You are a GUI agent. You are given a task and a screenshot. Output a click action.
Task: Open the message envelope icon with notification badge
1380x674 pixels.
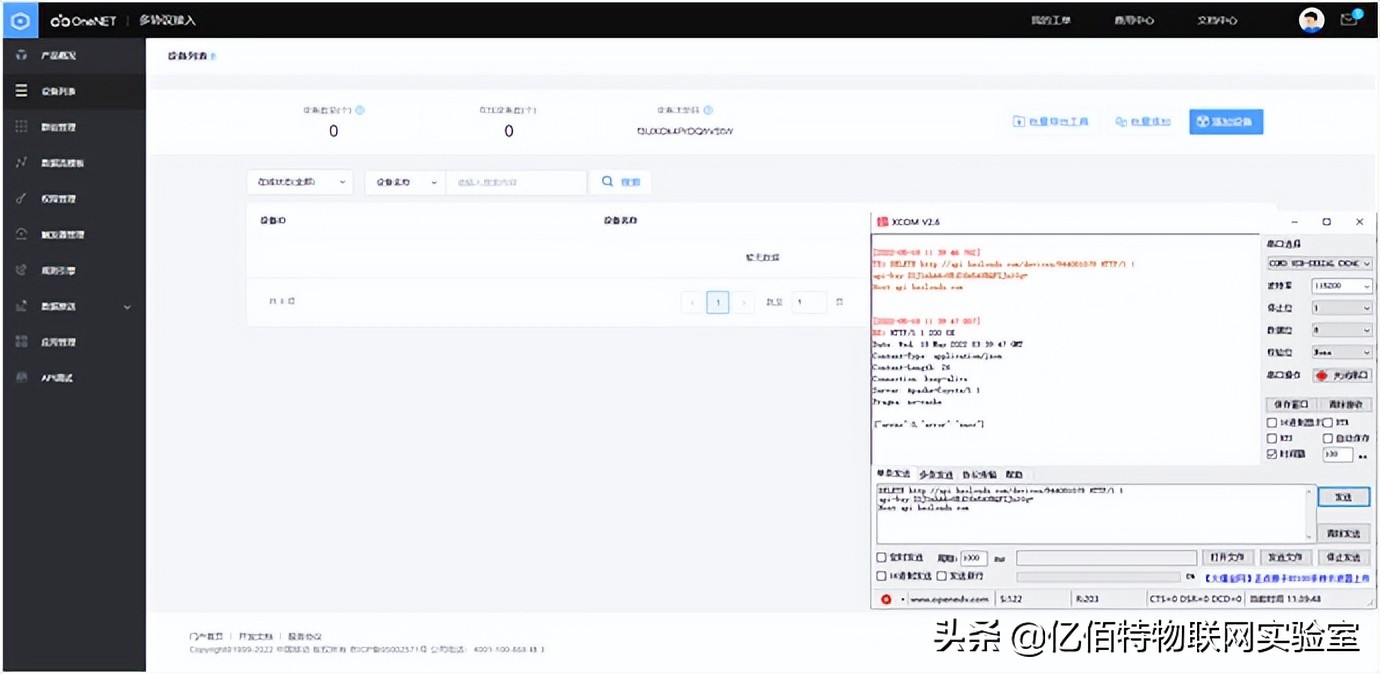pos(1347,19)
